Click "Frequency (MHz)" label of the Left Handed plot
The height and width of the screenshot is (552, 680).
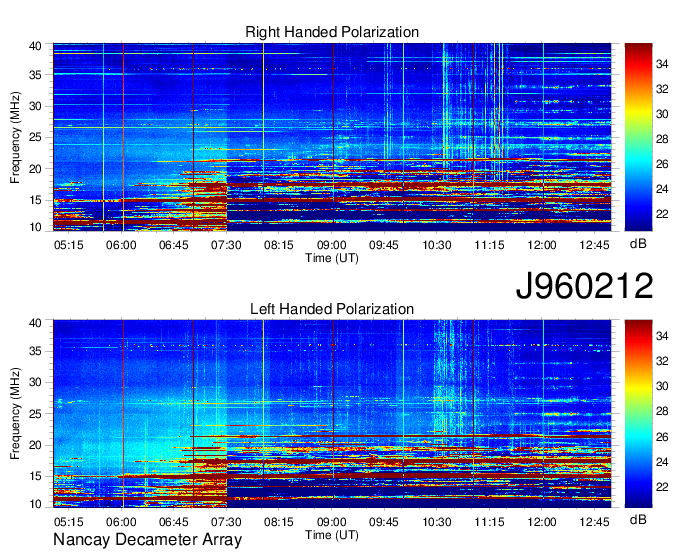tap(15, 414)
